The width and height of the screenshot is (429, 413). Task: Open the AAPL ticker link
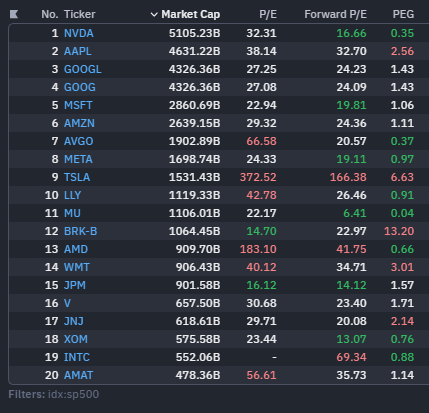pyautogui.click(x=77, y=51)
